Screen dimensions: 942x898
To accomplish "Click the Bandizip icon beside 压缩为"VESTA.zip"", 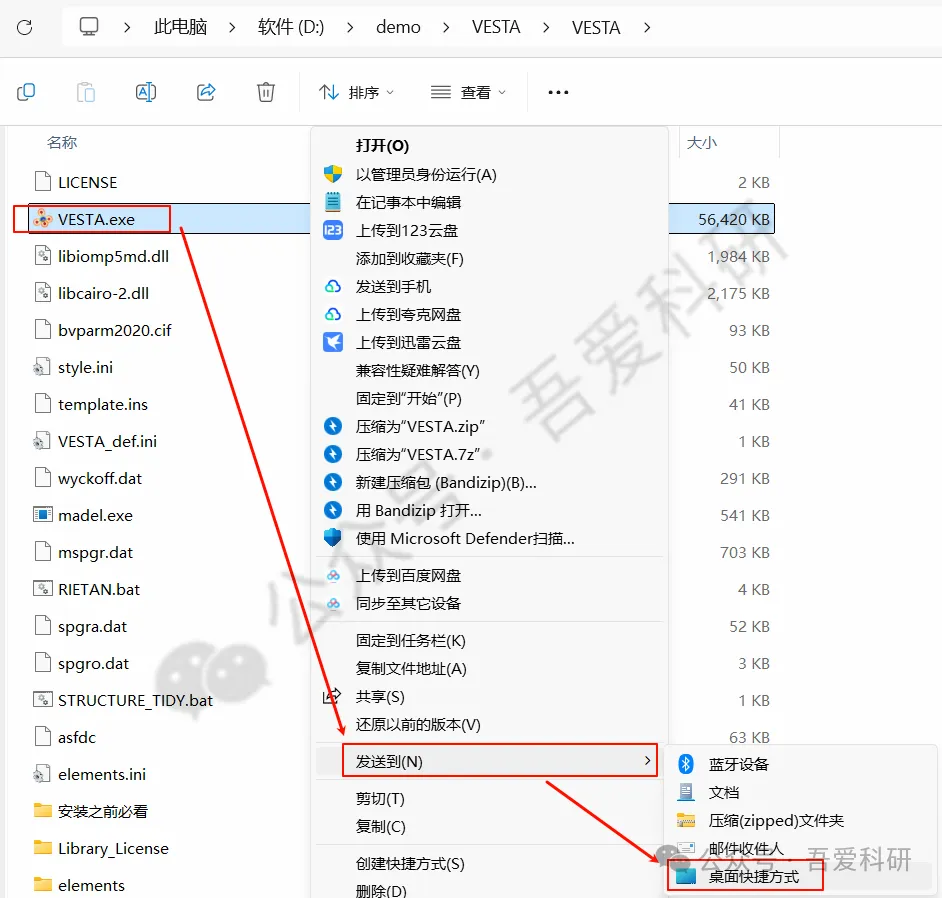I will (x=333, y=426).
